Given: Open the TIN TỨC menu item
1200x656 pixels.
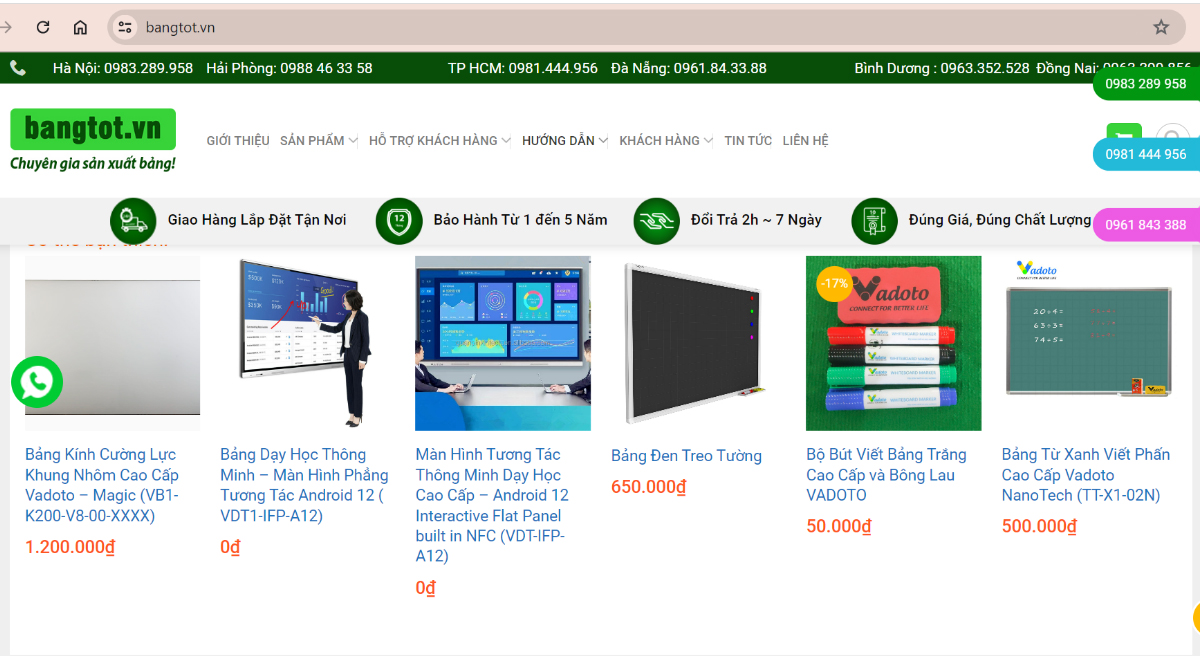Looking at the screenshot, I should [x=748, y=141].
